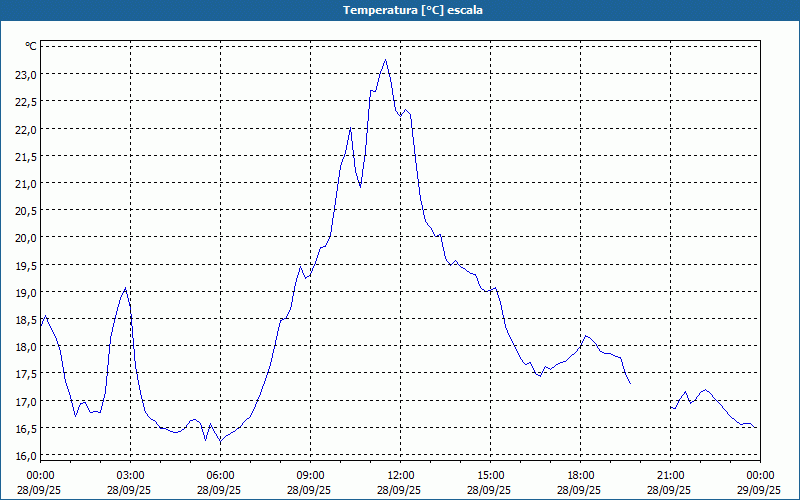Select the 06:00 x-axis time label
The image size is (800, 500).
220,475
